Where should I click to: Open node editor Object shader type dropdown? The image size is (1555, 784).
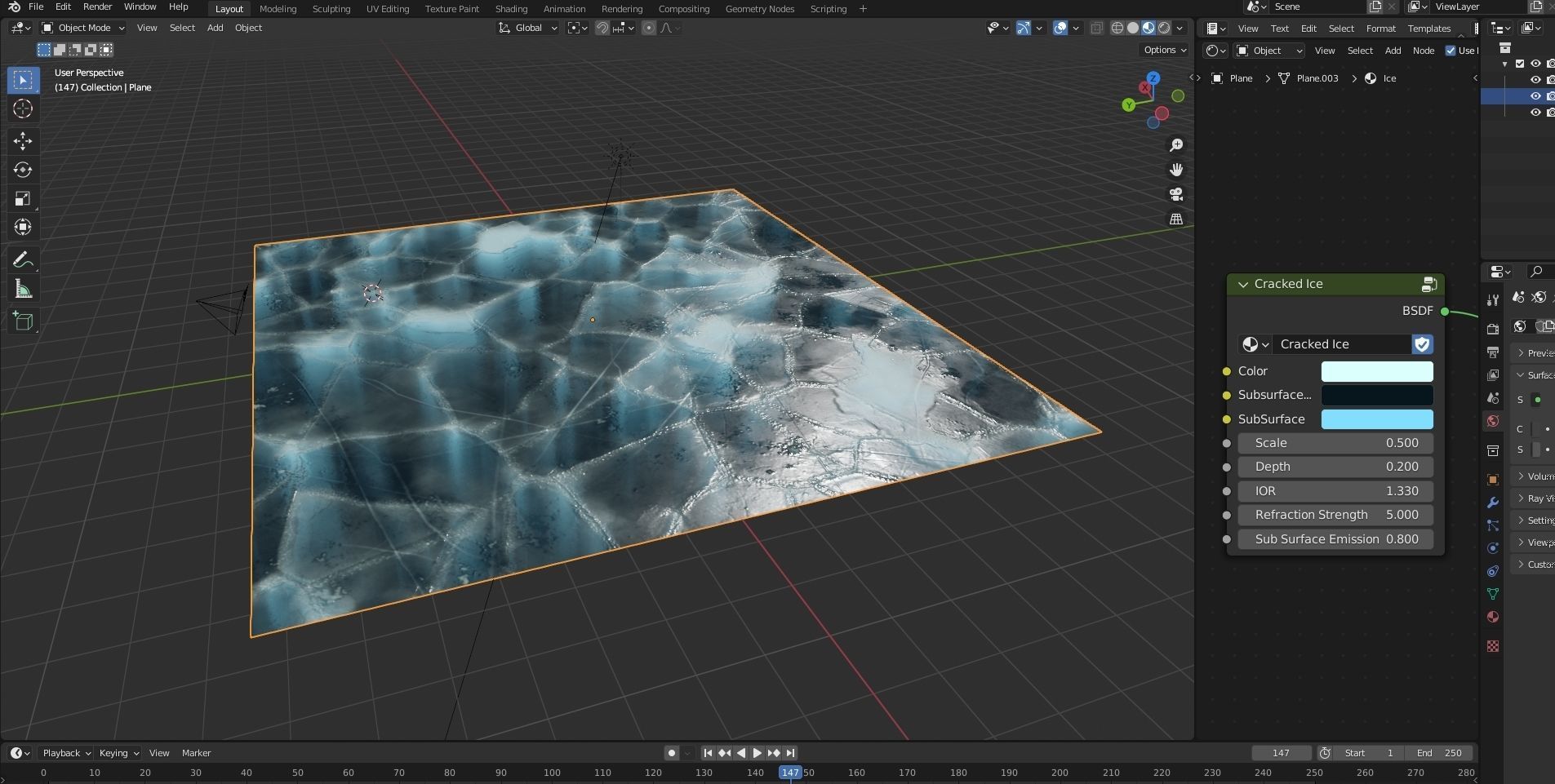pos(1269,51)
